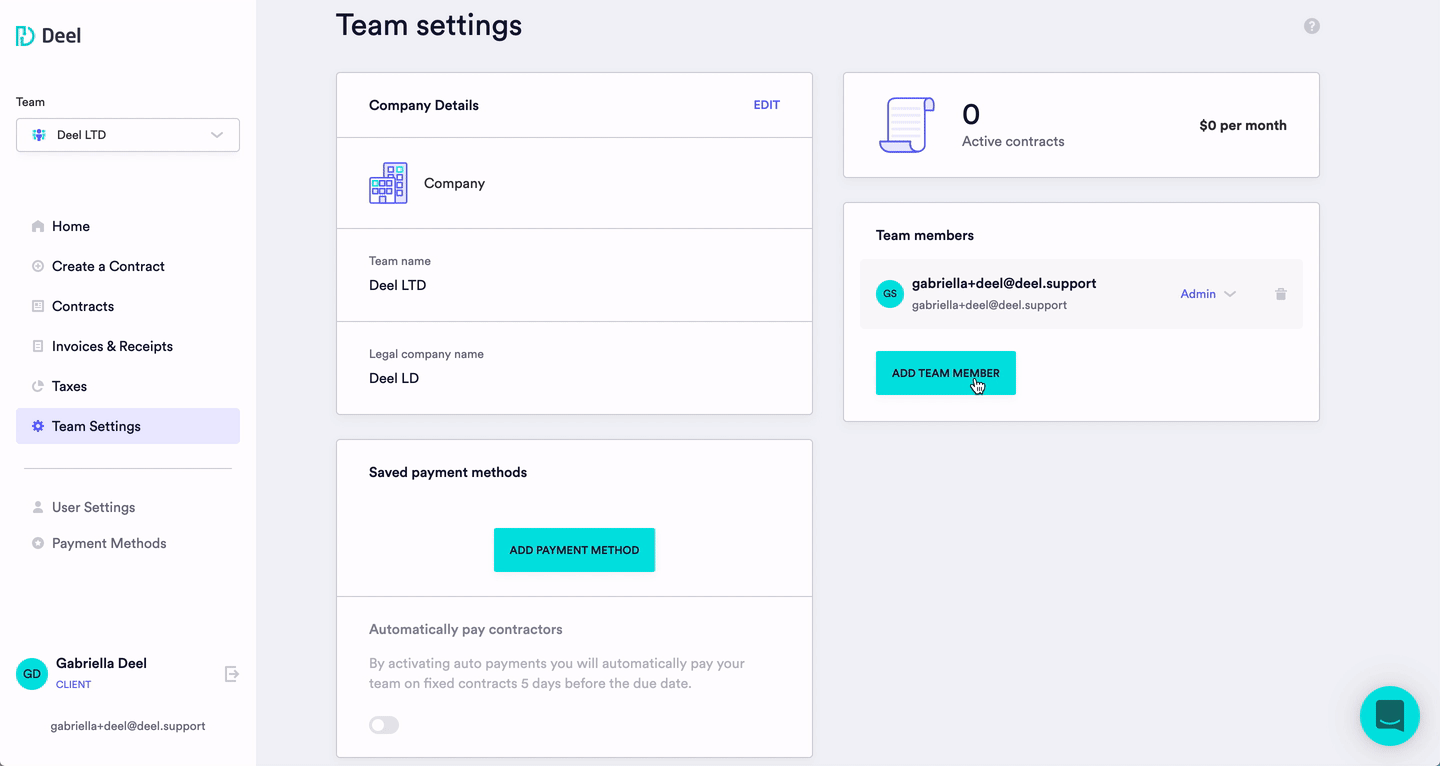1440x766 pixels.
Task: Click team name value Deel LTD
Action: pyautogui.click(x=398, y=285)
